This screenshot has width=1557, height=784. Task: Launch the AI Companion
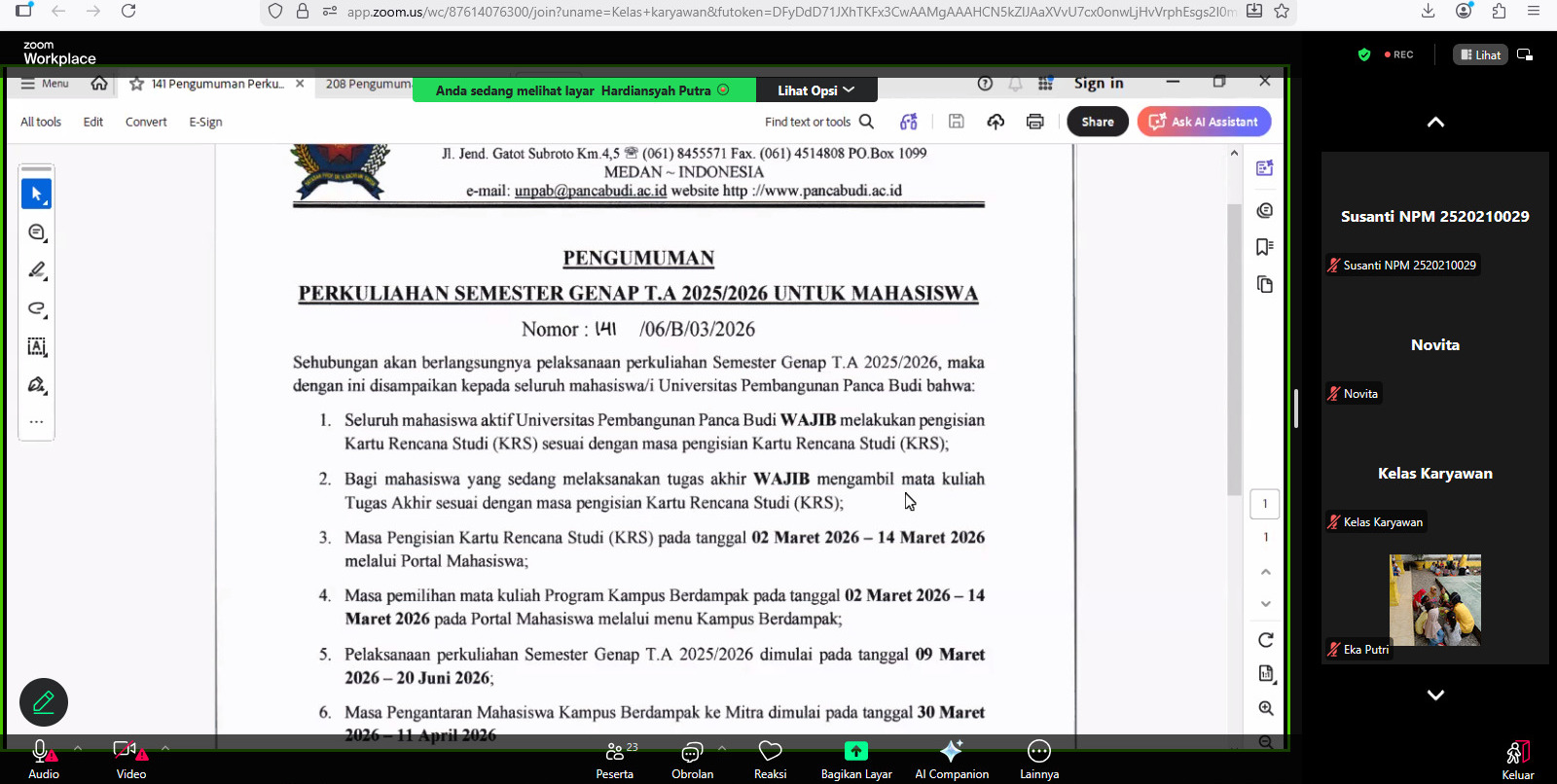pos(951,759)
